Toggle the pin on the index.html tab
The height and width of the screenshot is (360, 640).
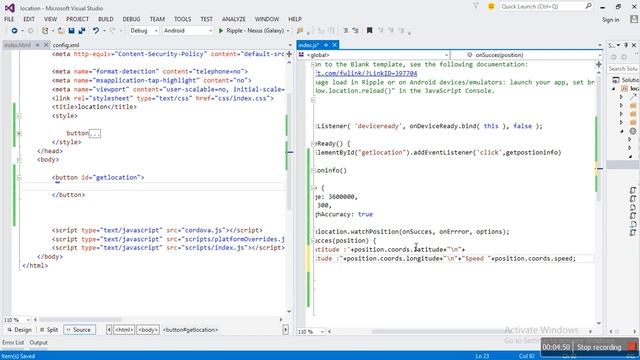tap(37, 45)
